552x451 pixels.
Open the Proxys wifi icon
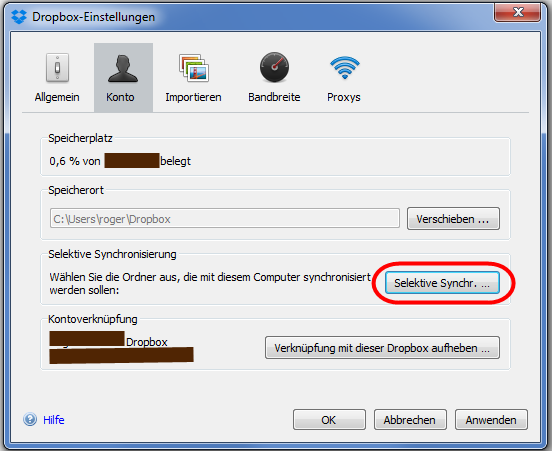[x=345, y=67]
